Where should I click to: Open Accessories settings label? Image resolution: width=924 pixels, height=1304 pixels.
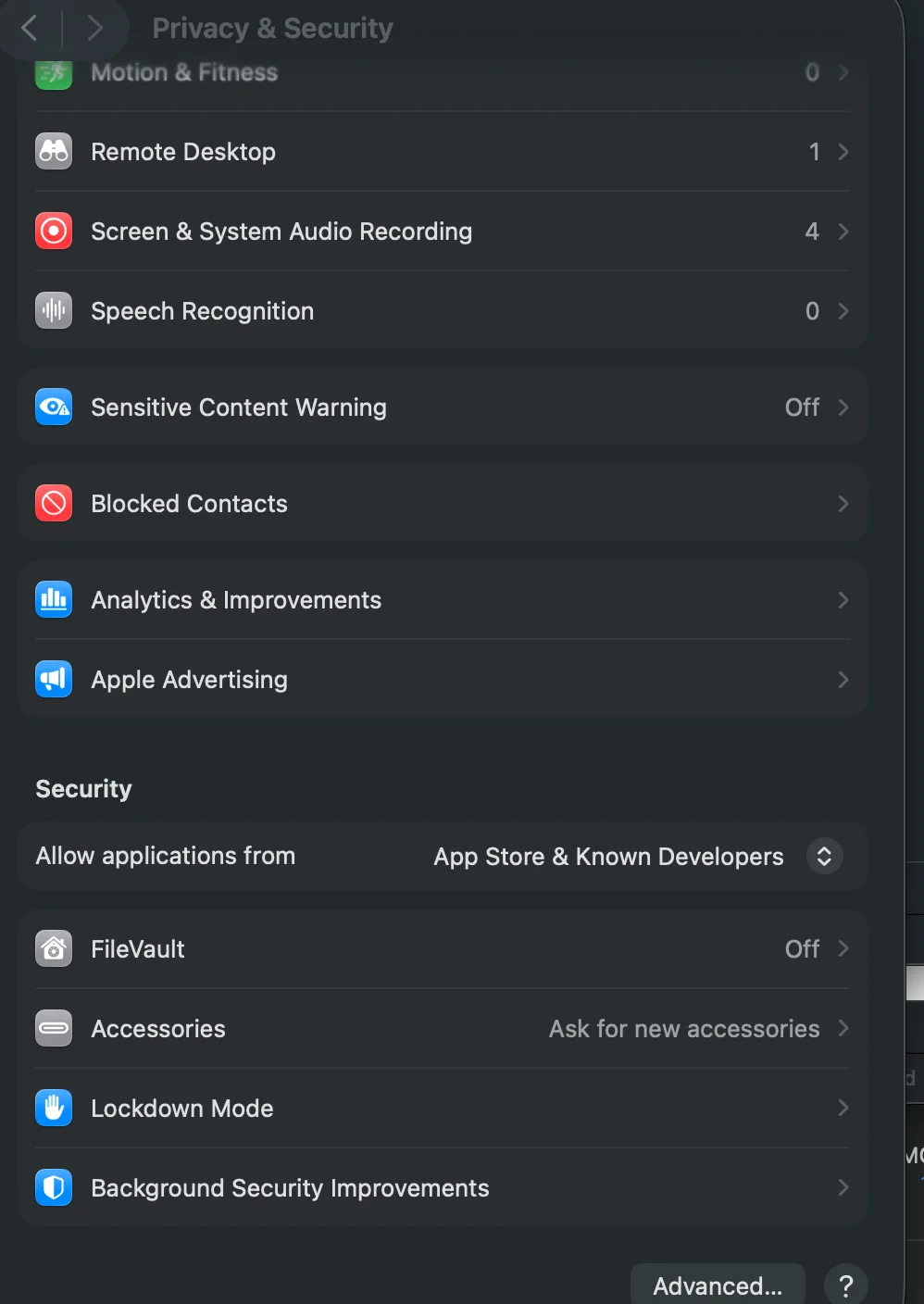[x=158, y=1029]
